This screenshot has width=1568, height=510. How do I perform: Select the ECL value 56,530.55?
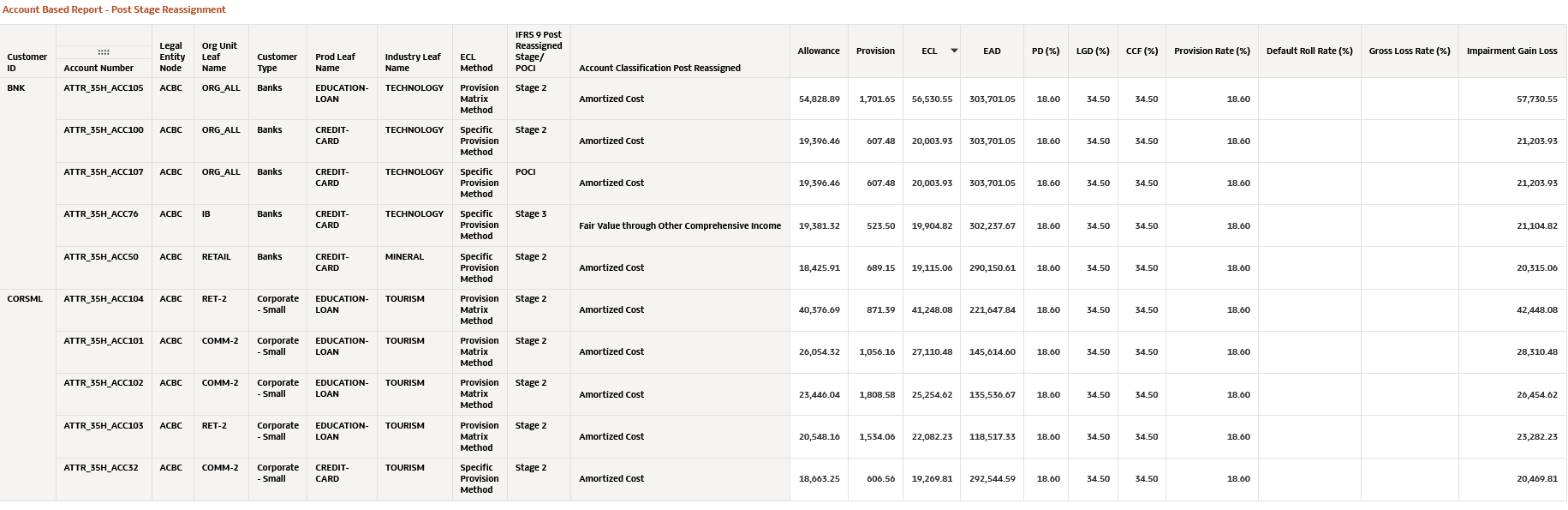(932, 99)
